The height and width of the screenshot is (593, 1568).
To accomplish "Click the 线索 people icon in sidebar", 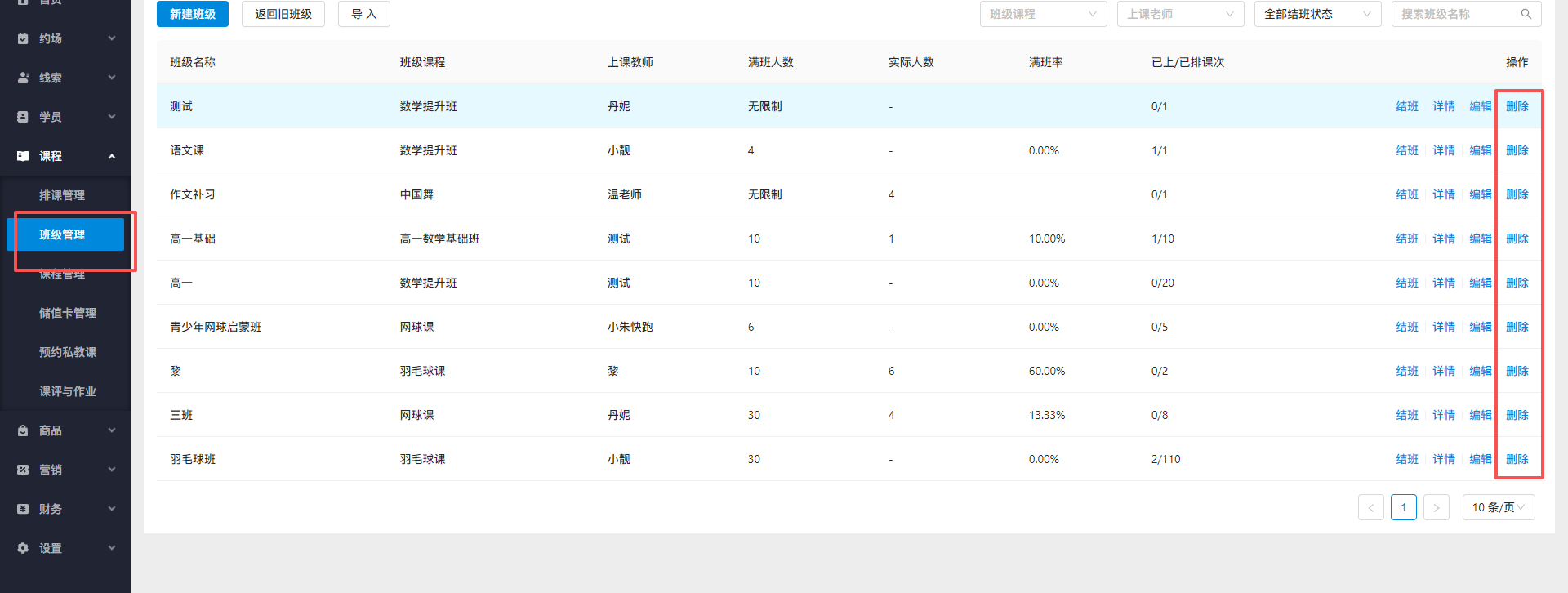I will pos(23,78).
